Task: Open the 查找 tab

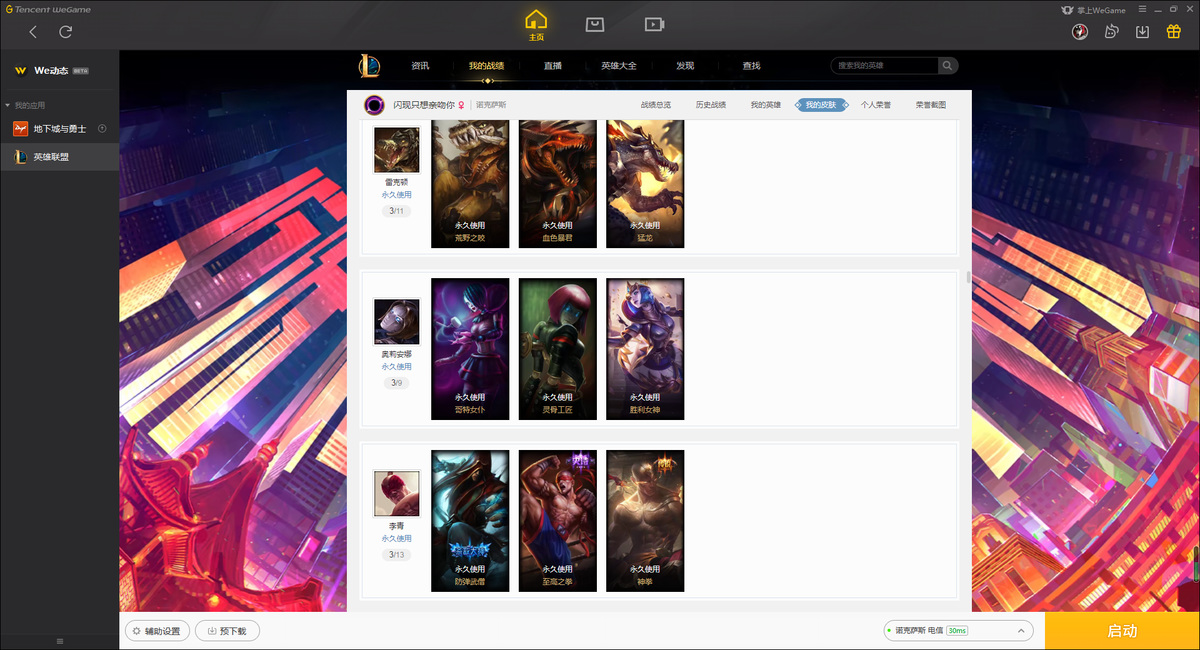Action: pyautogui.click(x=751, y=66)
